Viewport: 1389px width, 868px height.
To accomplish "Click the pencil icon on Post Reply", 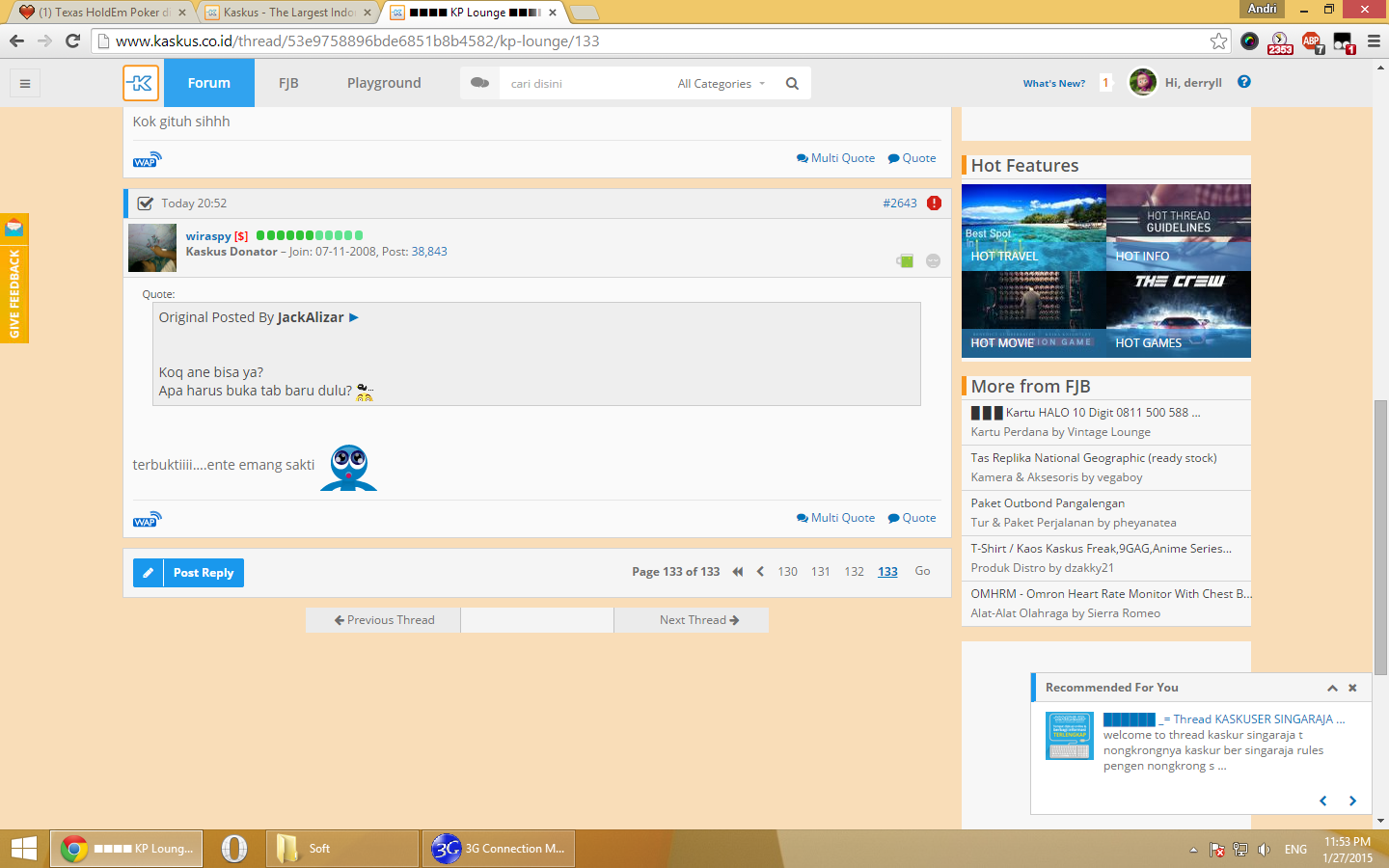I will pyautogui.click(x=148, y=573).
